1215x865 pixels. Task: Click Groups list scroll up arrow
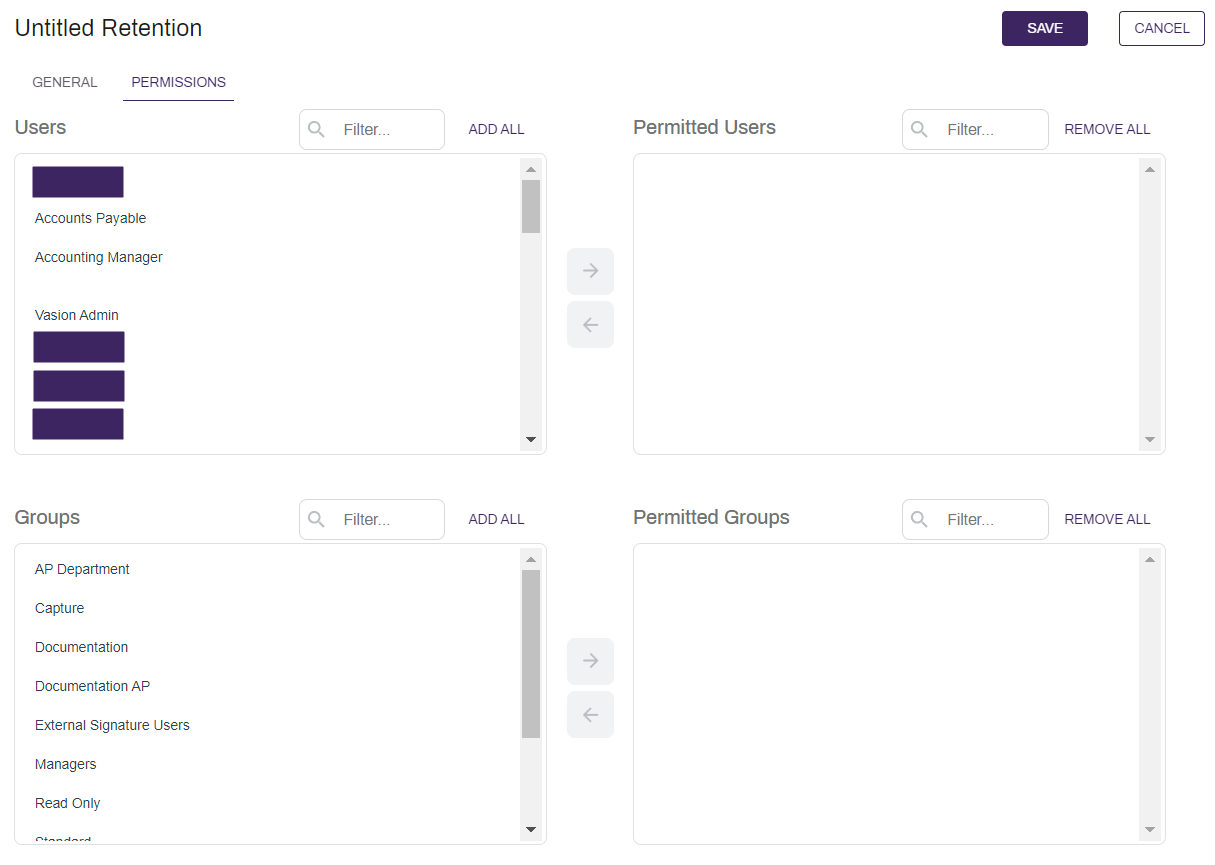point(531,559)
